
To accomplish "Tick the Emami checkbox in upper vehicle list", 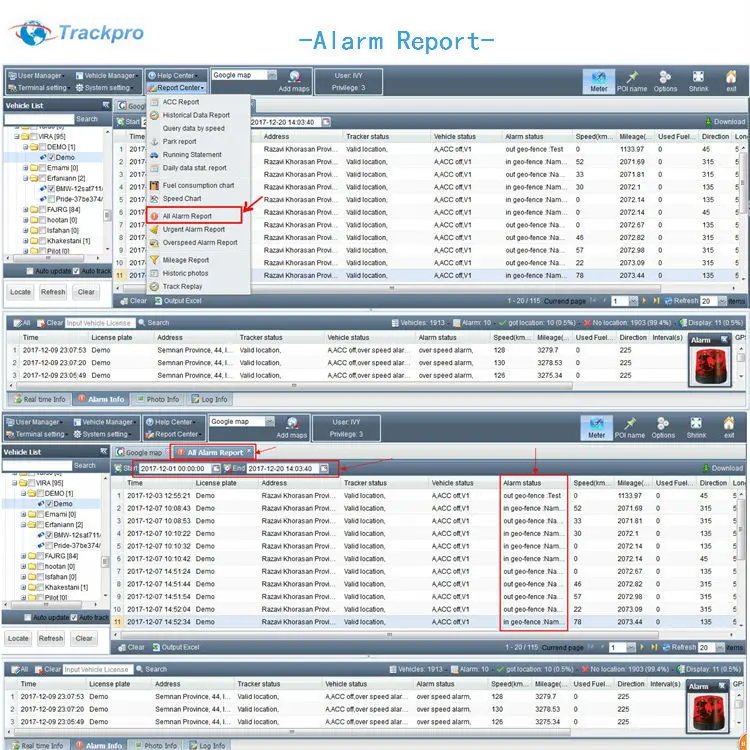I will [x=45, y=167].
